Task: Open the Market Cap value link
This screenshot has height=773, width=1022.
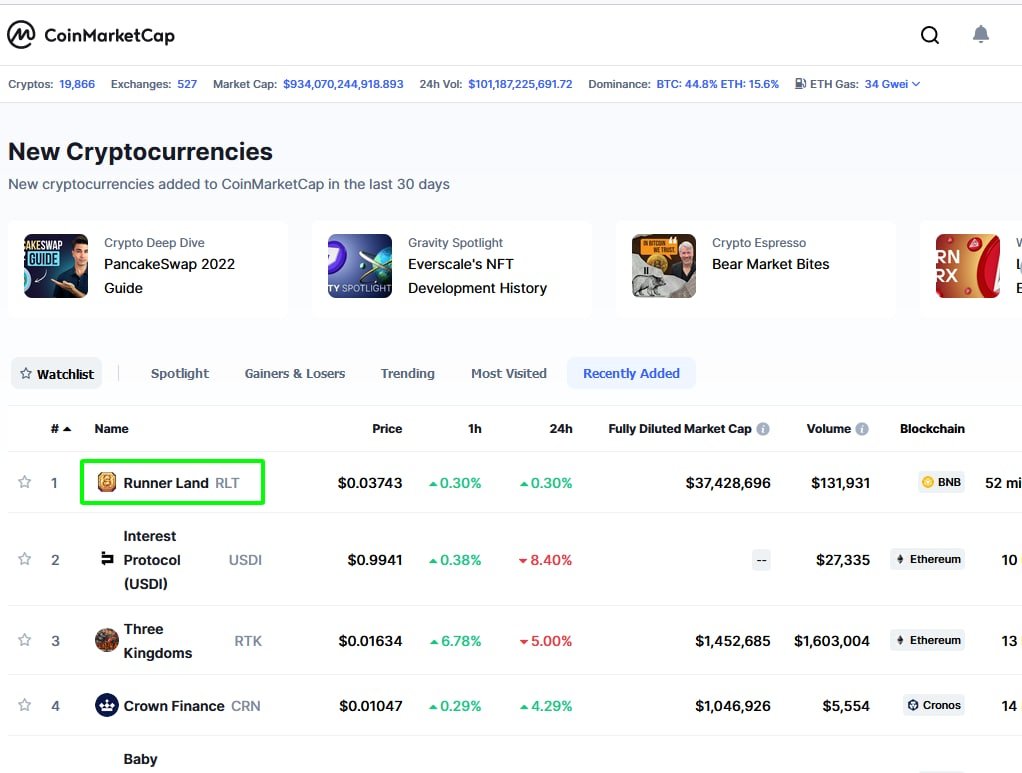Action: pyautogui.click(x=344, y=84)
